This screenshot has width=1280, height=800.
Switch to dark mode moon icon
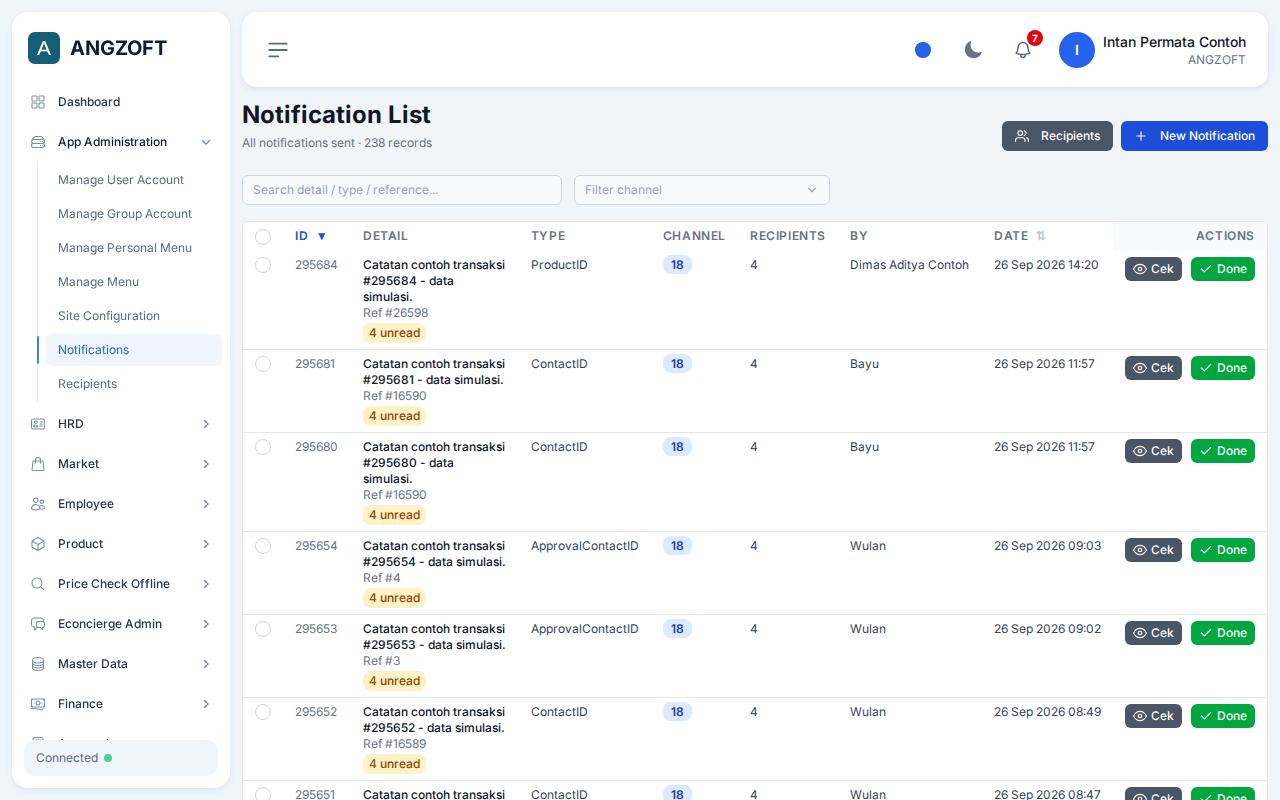(973, 50)
